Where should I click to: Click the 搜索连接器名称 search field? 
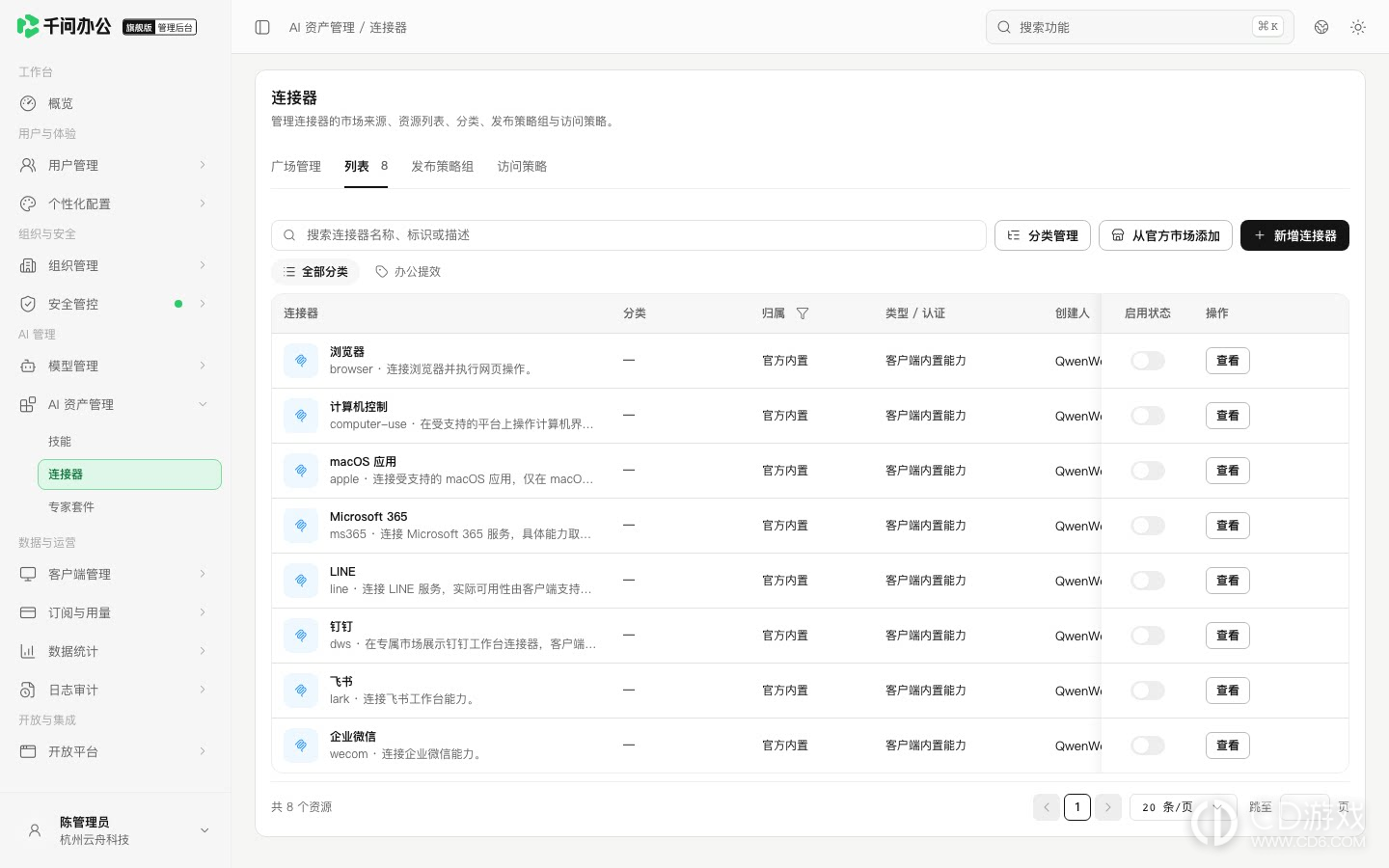pos(628,235)
